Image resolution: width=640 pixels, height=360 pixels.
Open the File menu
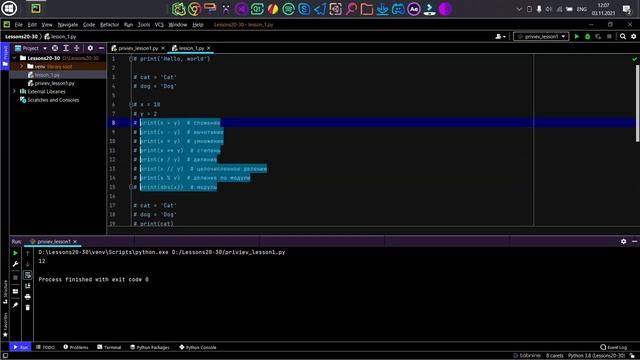point(19,25)
